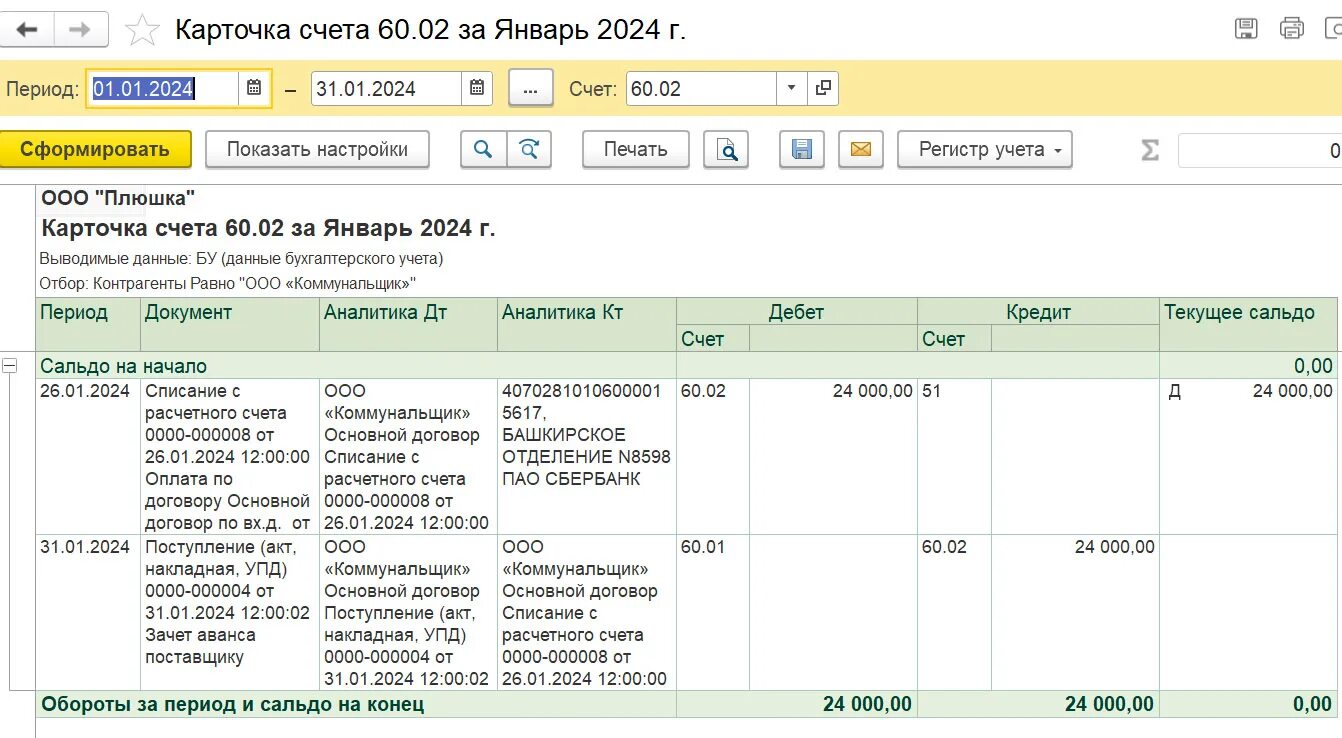Viewport: 1342px width, 738px height.
Task: Select the Кредит column header
Action: click(1039, 311)
